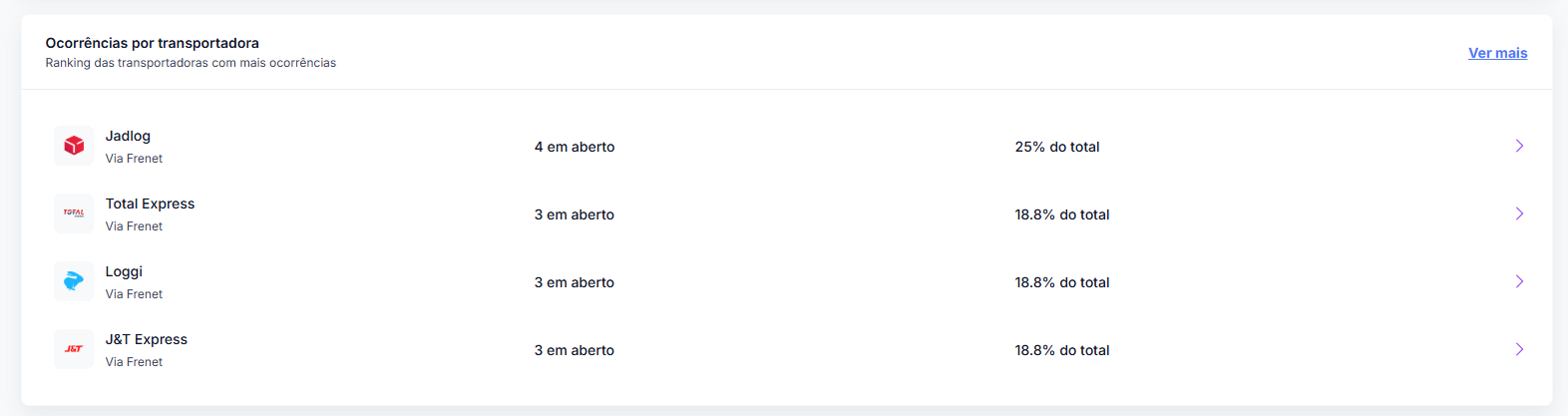Click J&T Express 3 em aberto count
The image size is (1568, 416).
(x=575, y=350)
